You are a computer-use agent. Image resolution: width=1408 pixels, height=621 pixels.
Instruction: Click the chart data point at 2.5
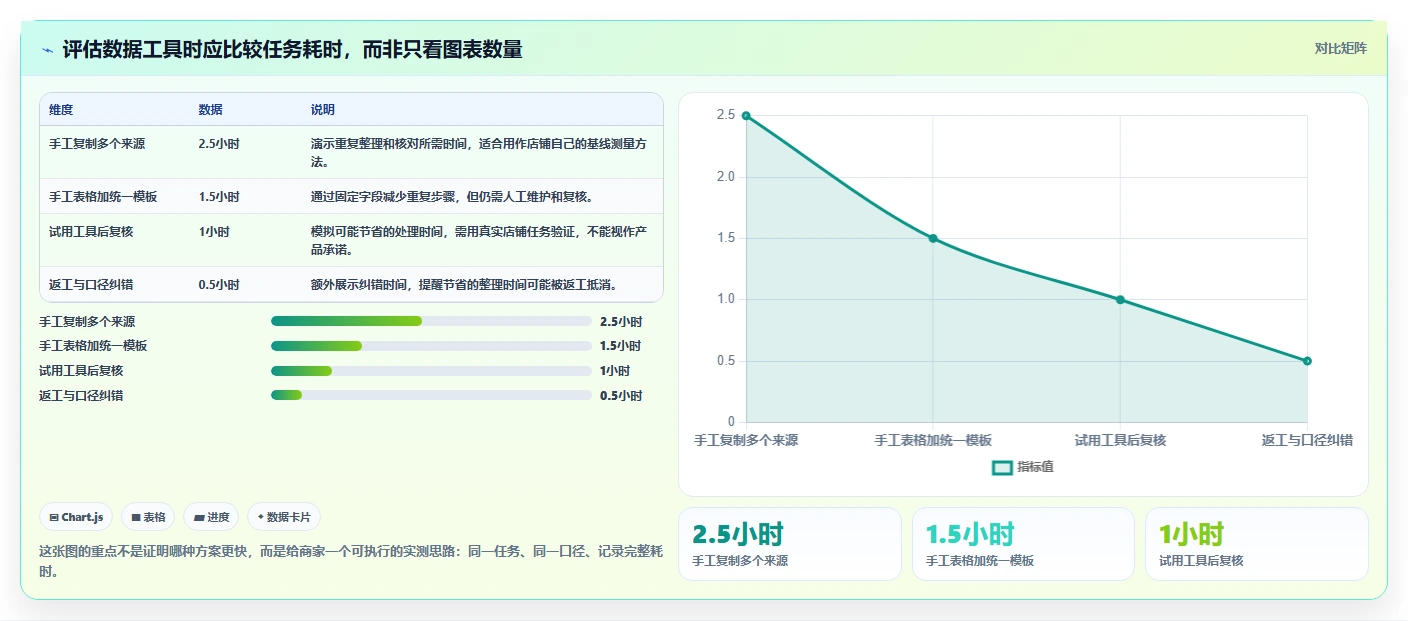[x=746, y=116]
